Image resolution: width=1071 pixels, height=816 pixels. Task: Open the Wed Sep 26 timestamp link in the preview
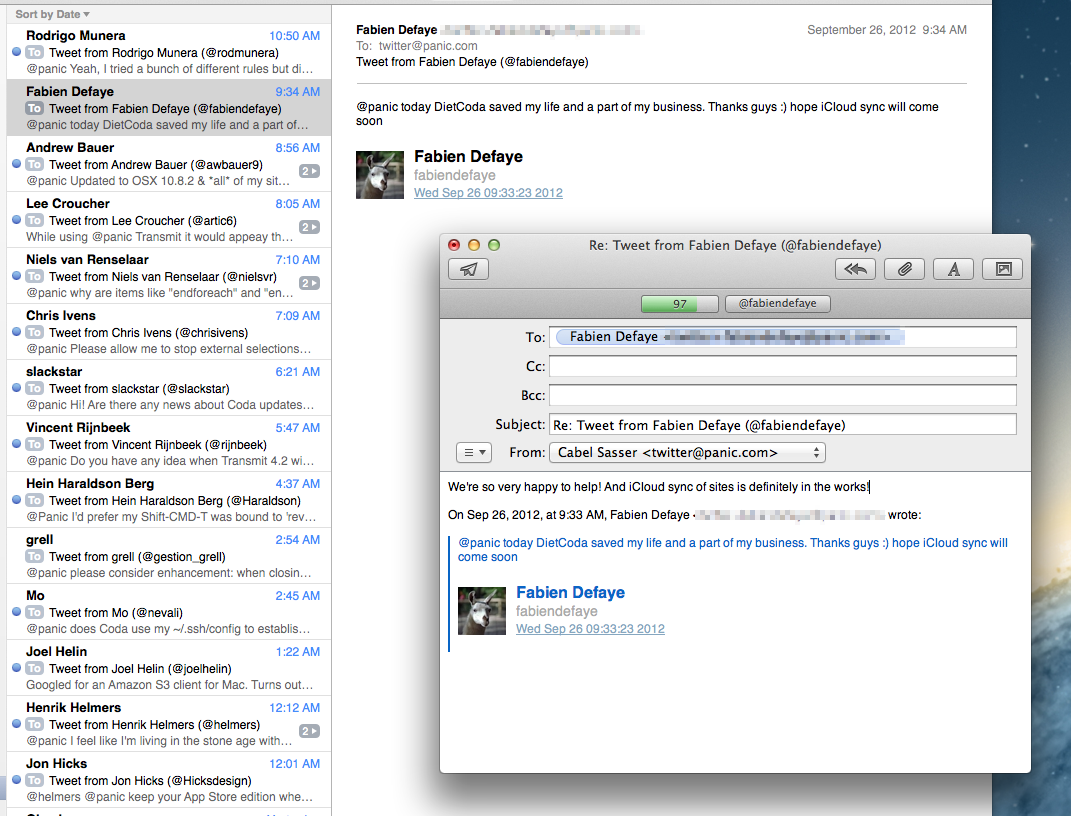pyautogui.click(x=488, y=193)
